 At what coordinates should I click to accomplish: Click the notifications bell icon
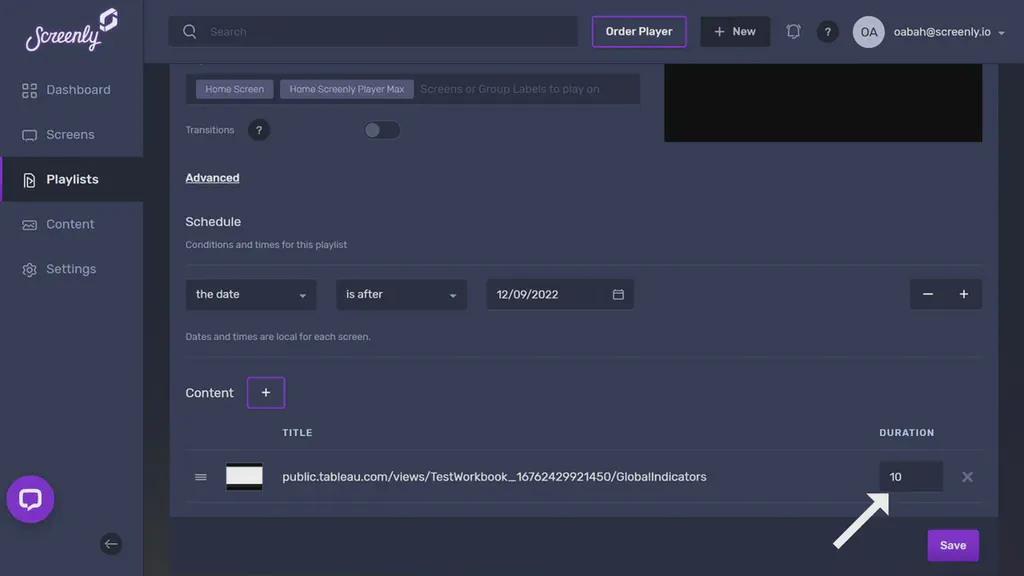coord(793,32)
